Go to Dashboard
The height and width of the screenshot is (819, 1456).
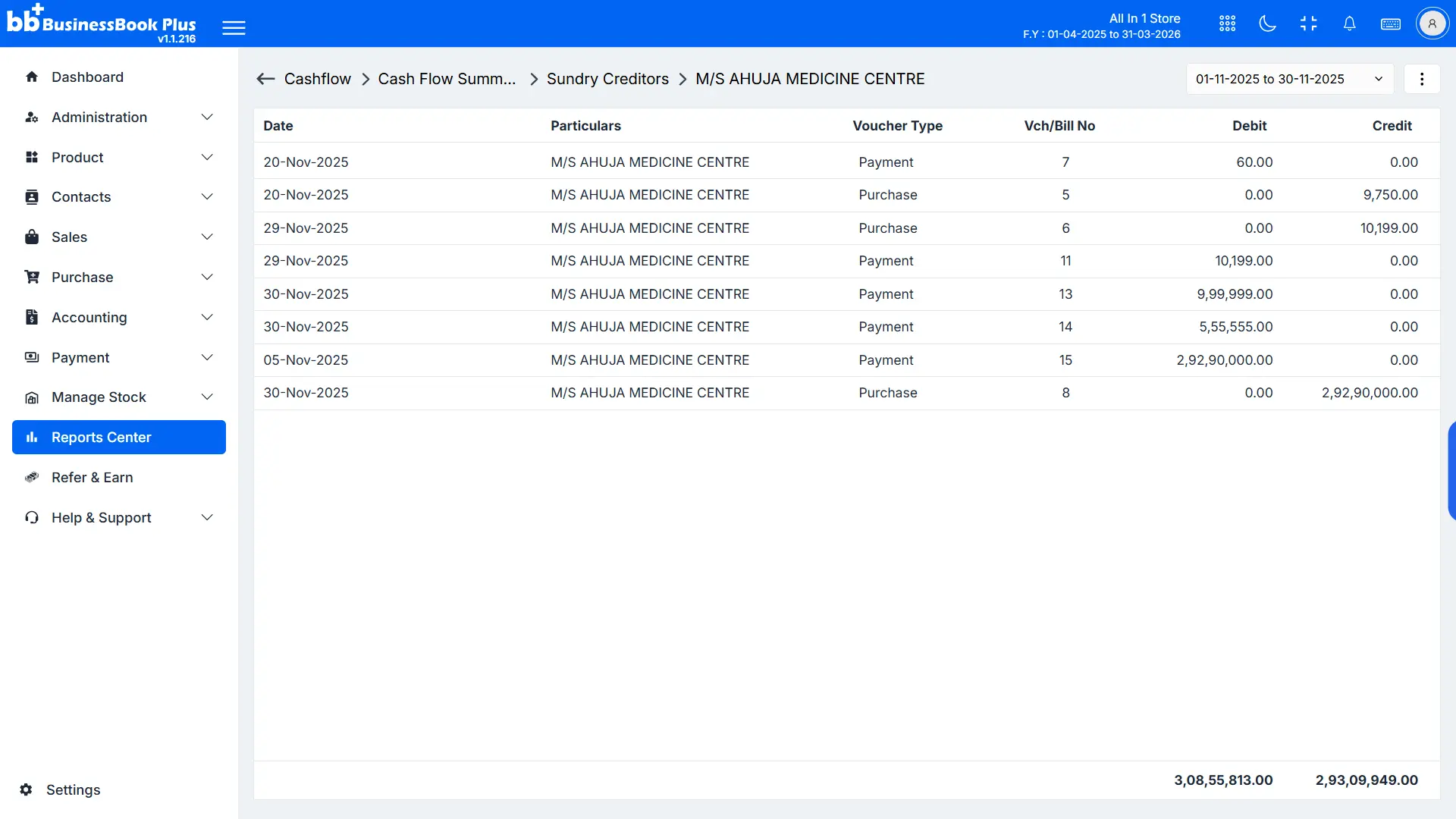click(x=87, y=77)
